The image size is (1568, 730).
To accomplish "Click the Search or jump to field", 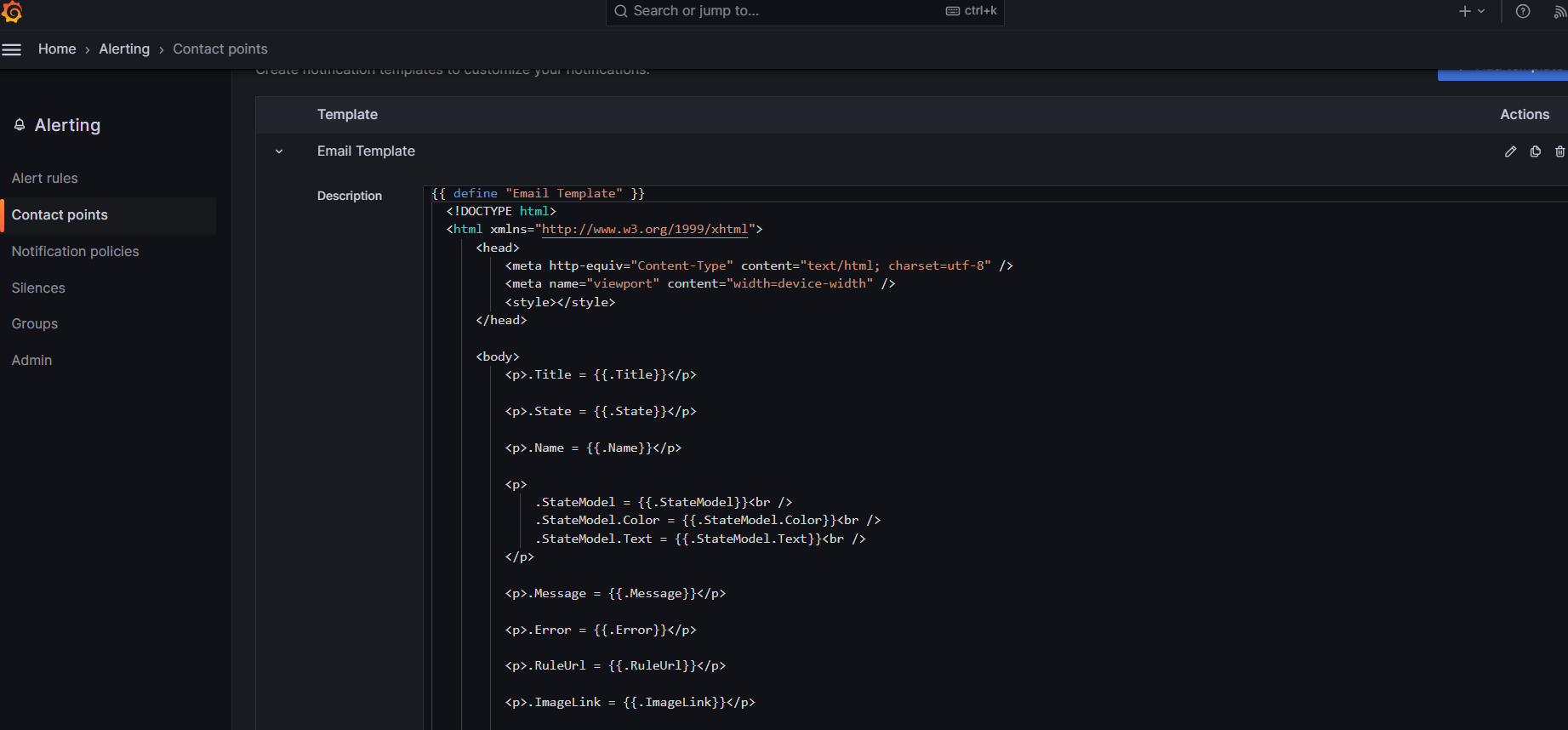I will pos(805,12).
